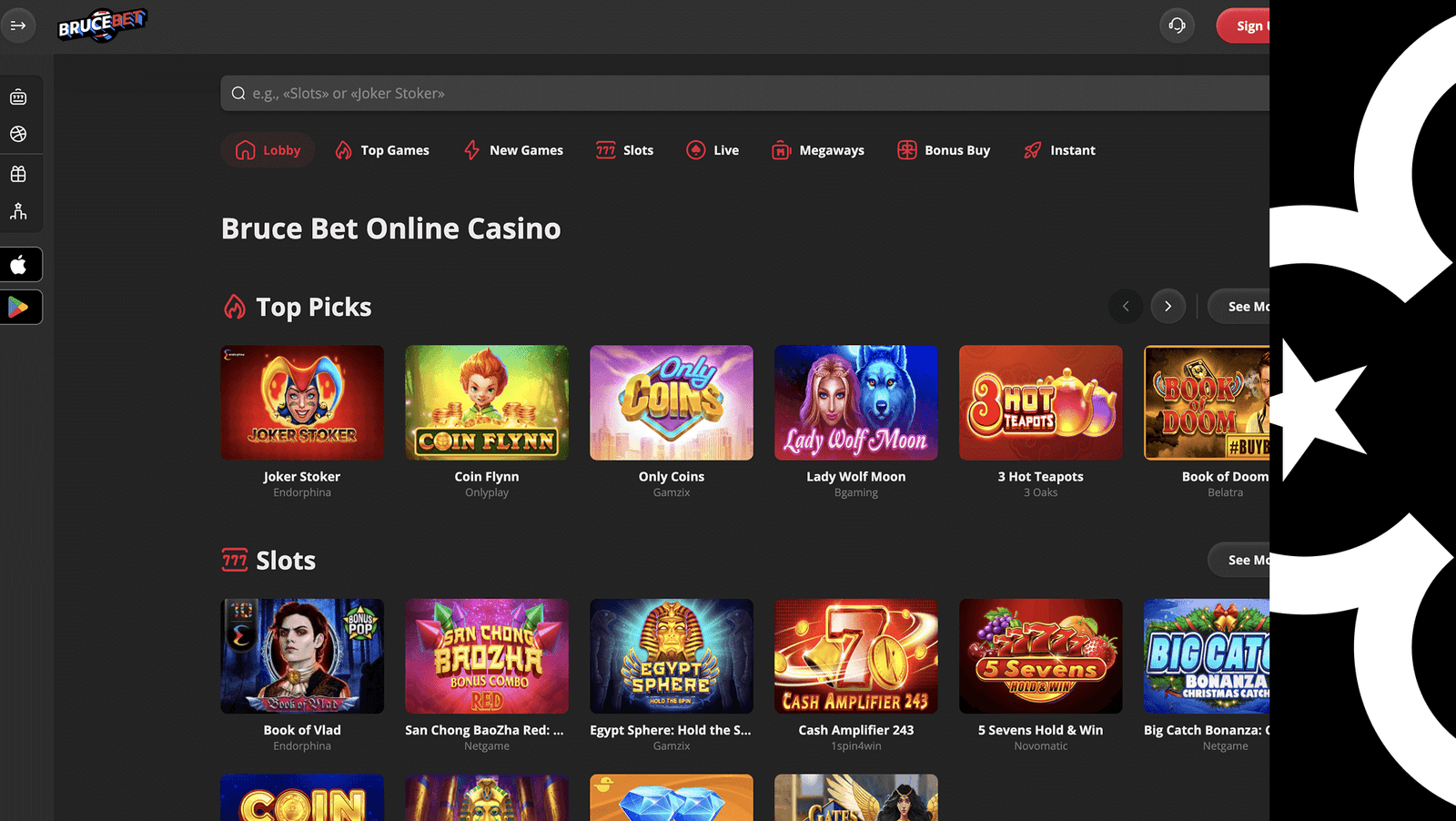Open the Lady Wolf Moon game thumbnail
Screen dimensions: 1456x821
click(x=856, y=402)
